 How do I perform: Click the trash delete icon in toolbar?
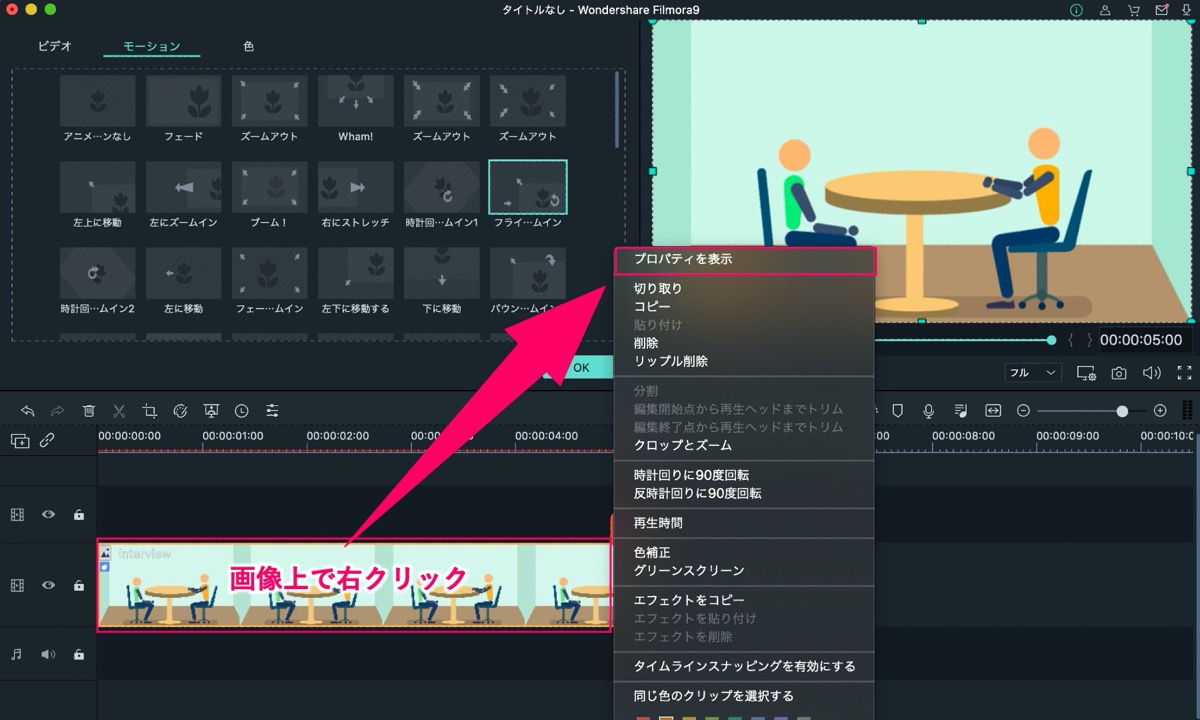pyautogui.click(x=89, y=410)
